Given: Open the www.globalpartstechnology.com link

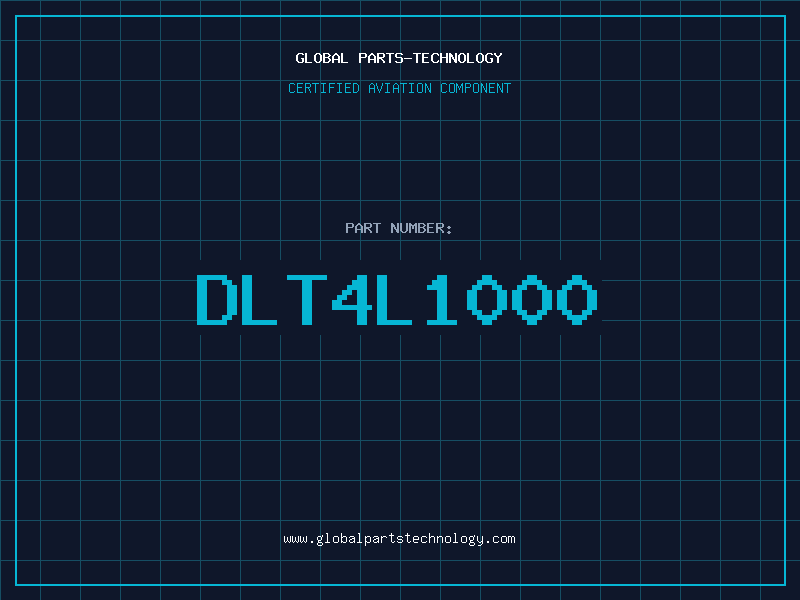Looking at the screenshot, I should [399, 539].
